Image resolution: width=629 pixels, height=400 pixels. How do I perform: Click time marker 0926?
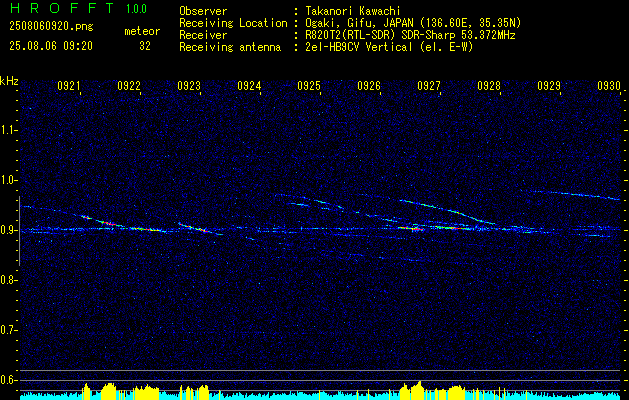click(369, 85)
